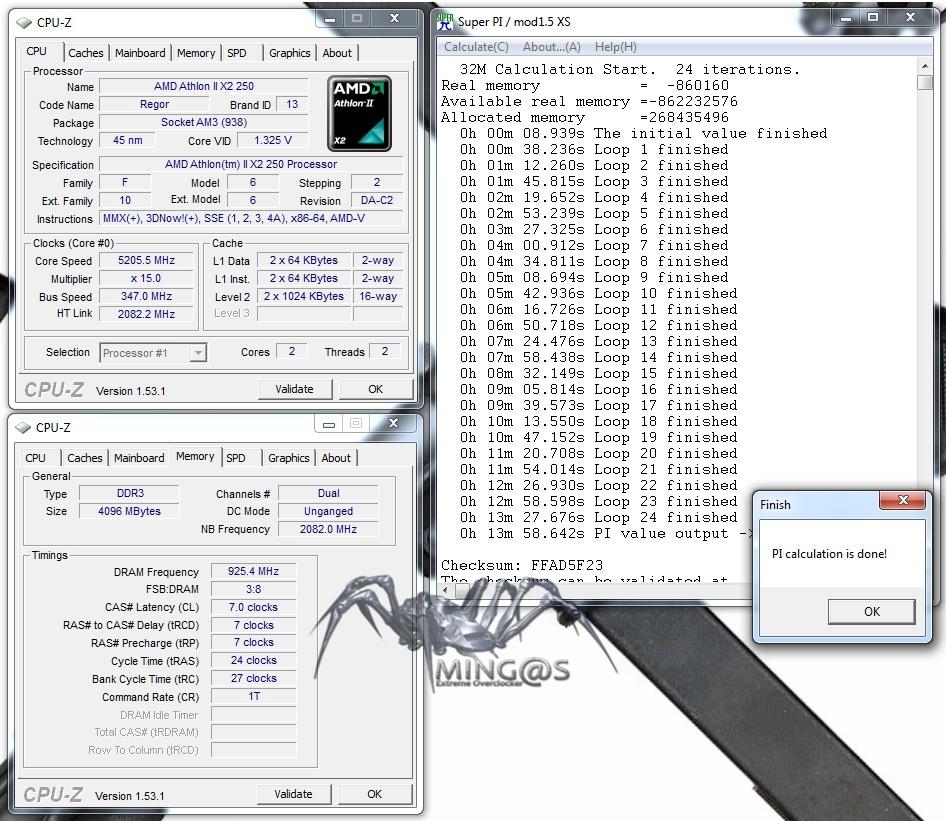This screenshot has width=946, height=821.
Task: Click the Code Name value Regor
Action: point(154,104)
